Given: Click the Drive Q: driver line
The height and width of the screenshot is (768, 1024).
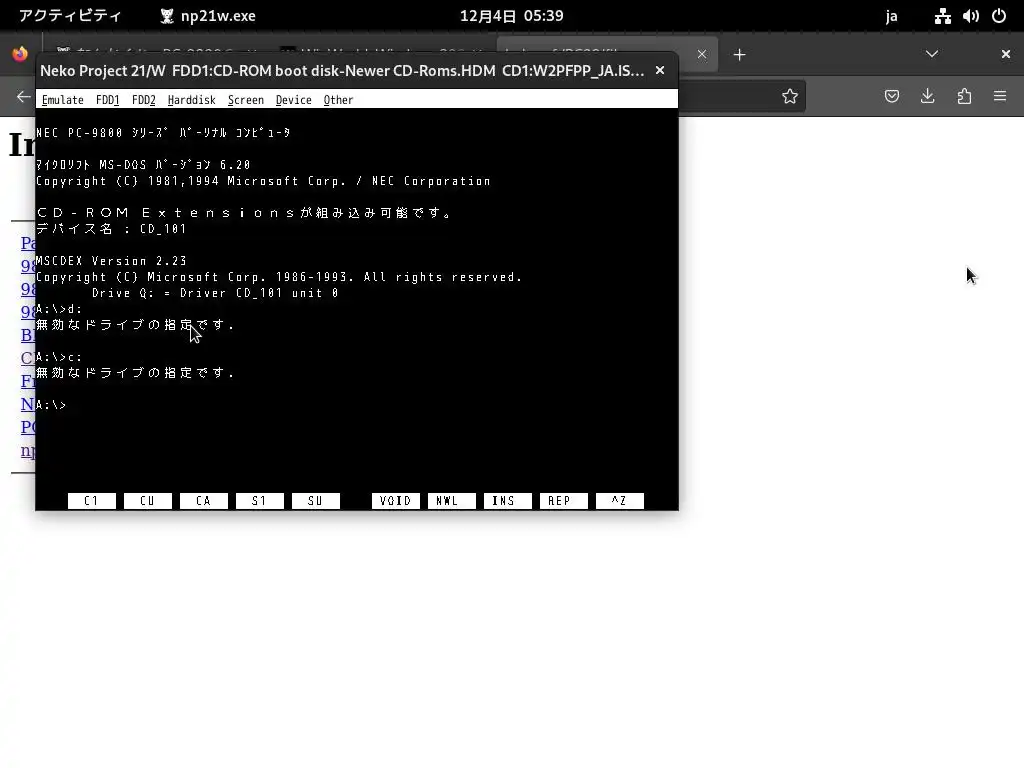Looking at the screenshot, I should point(215,293).
